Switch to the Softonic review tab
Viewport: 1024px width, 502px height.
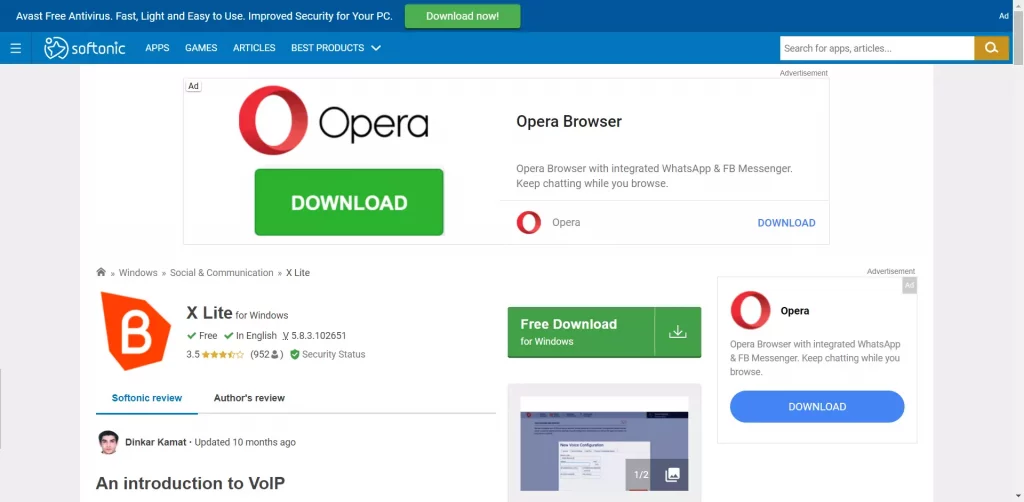point(147,398)
